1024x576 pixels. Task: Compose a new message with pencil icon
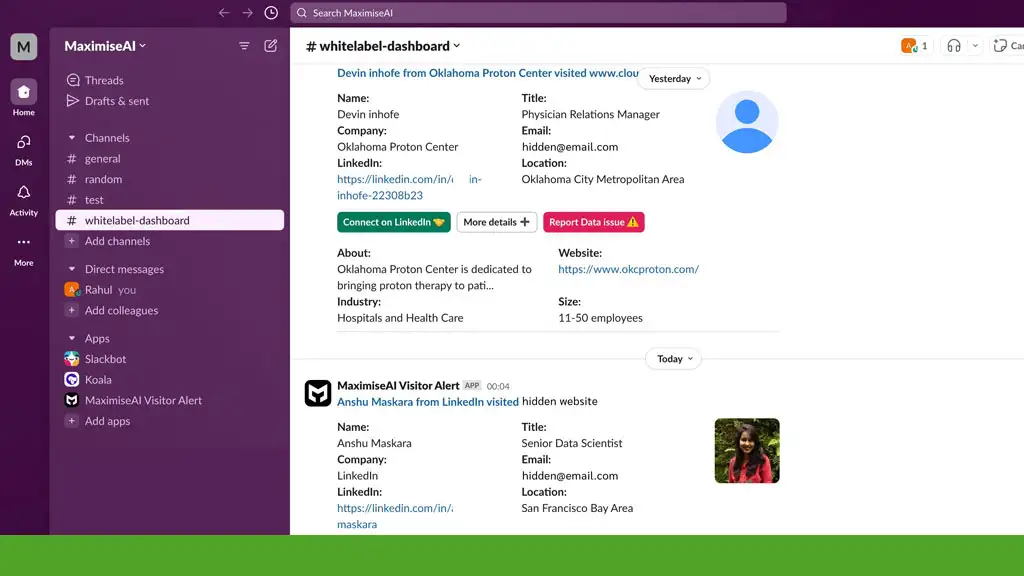(270, 46)
